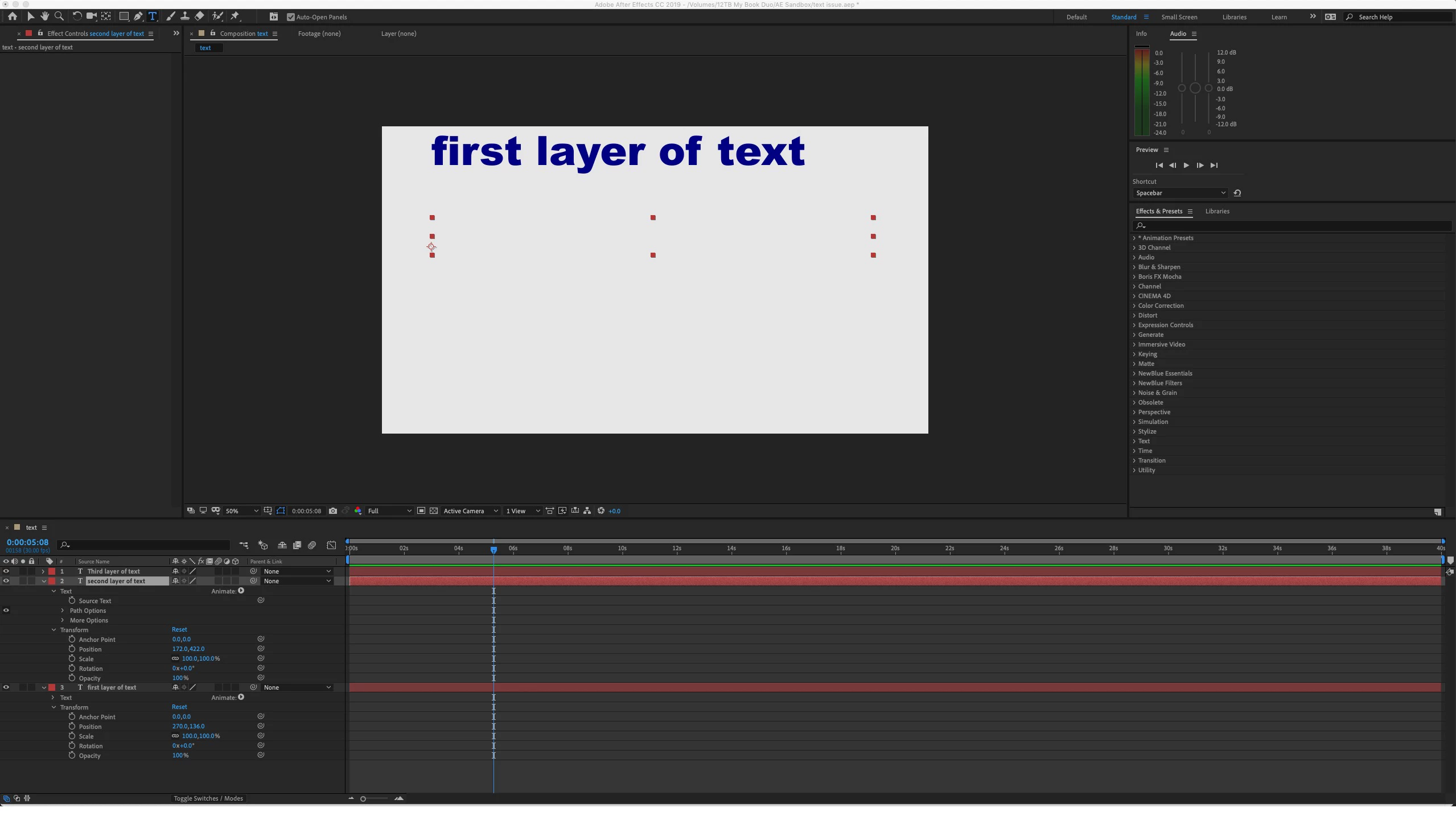1456x816 pixels.
Task: Toggle the Auto-Open Panels checkbox
Action: (x=291, y=17)
